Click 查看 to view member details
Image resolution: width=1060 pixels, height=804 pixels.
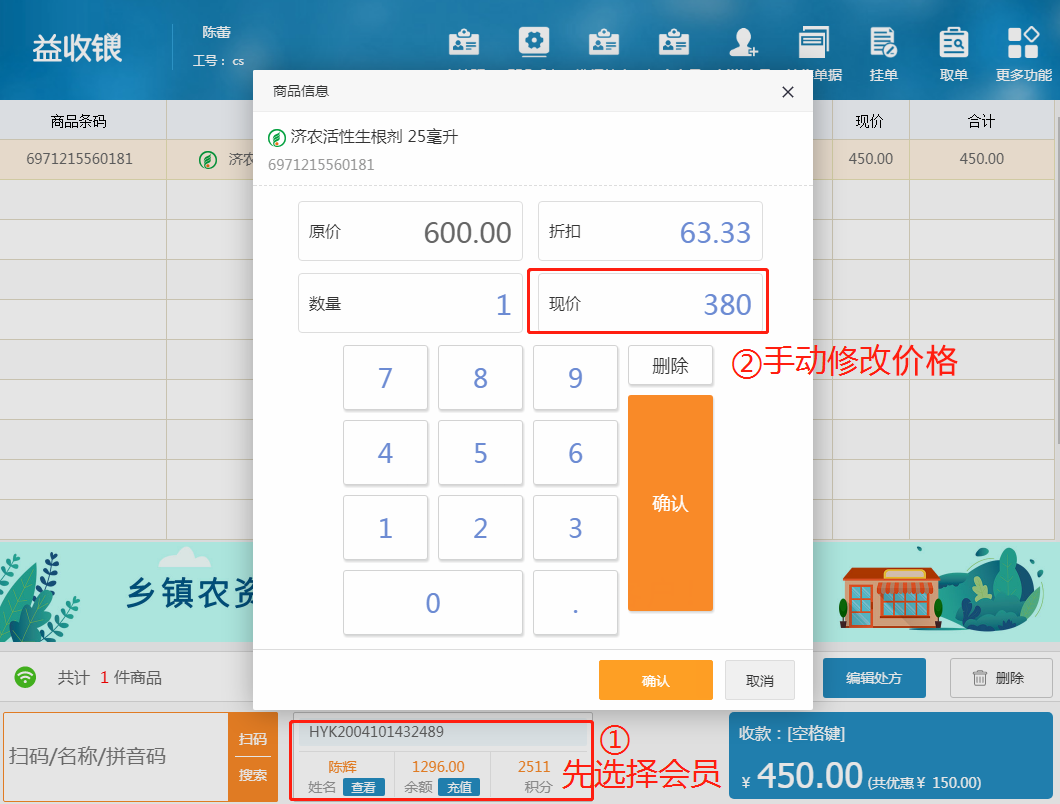364,787
